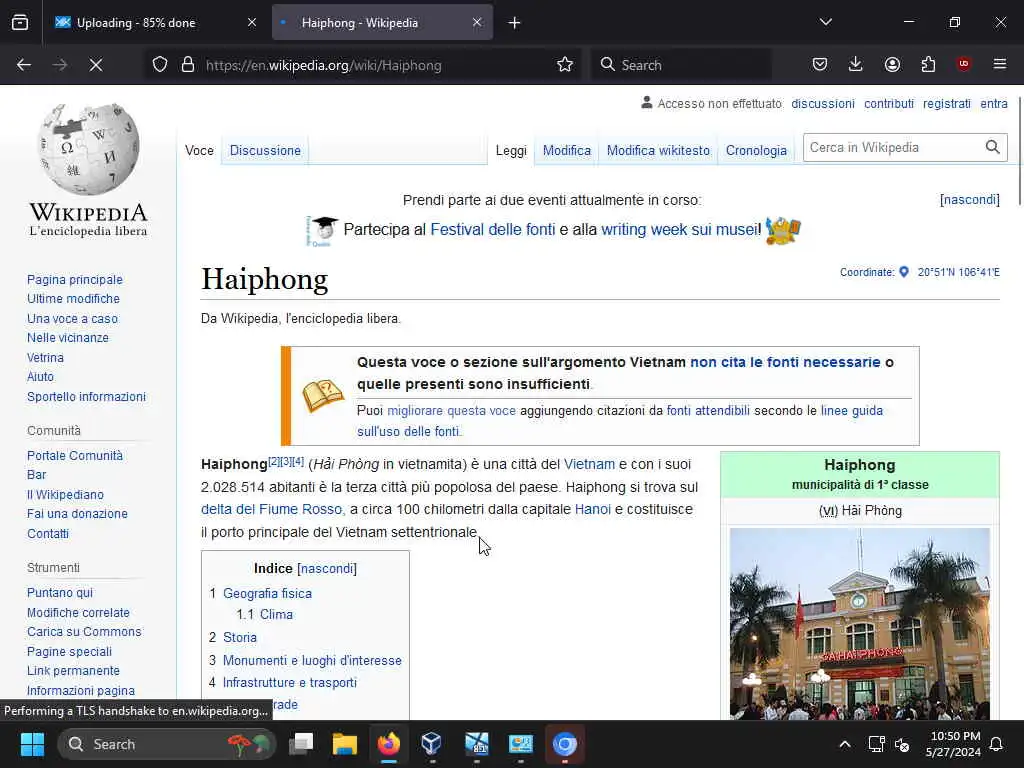The width and height of the screenshot is (1024, 768).
Task: Close the Haiphong Wikipedia tab
Action: click(477, 23)
